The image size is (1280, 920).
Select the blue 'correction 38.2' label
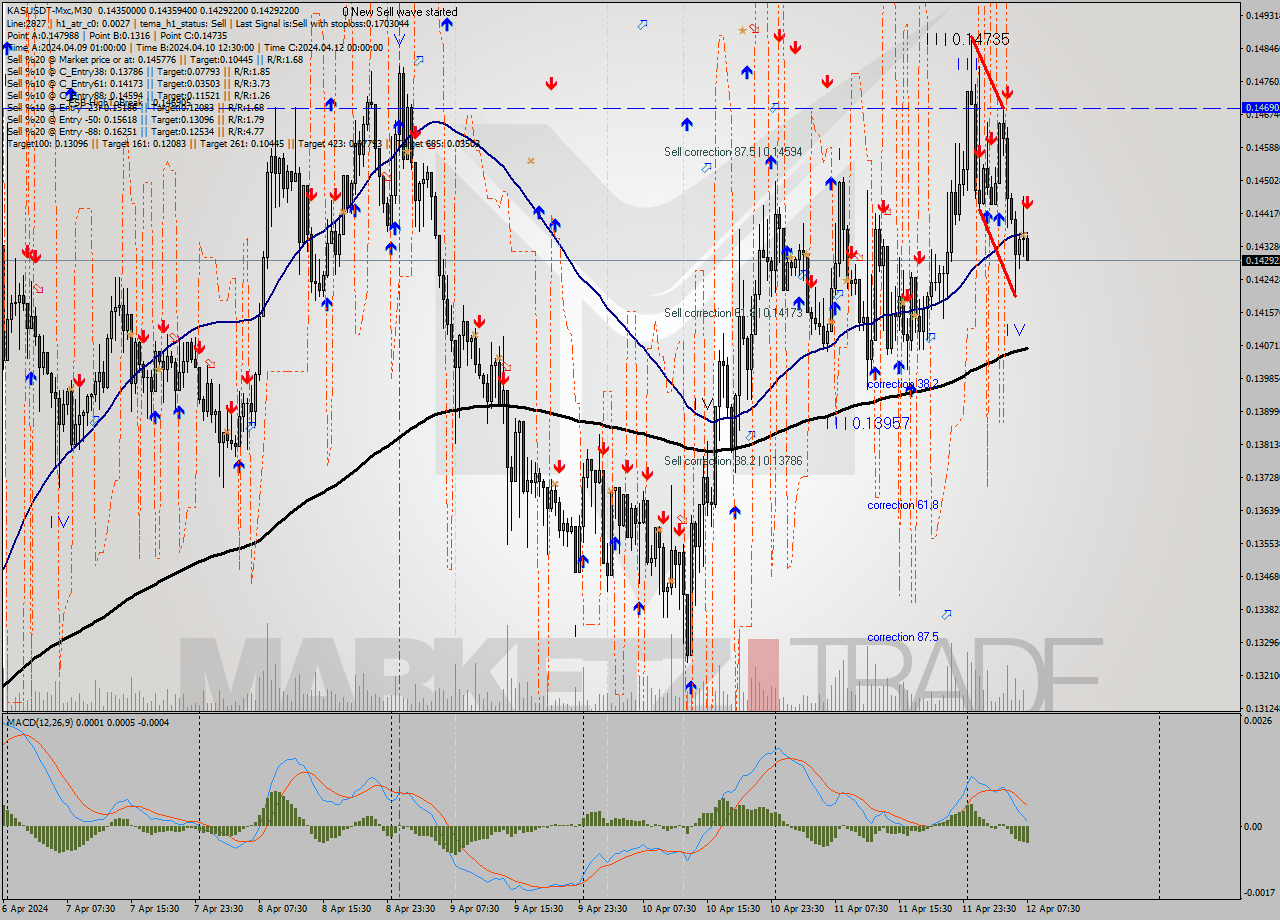pos(903,384)
